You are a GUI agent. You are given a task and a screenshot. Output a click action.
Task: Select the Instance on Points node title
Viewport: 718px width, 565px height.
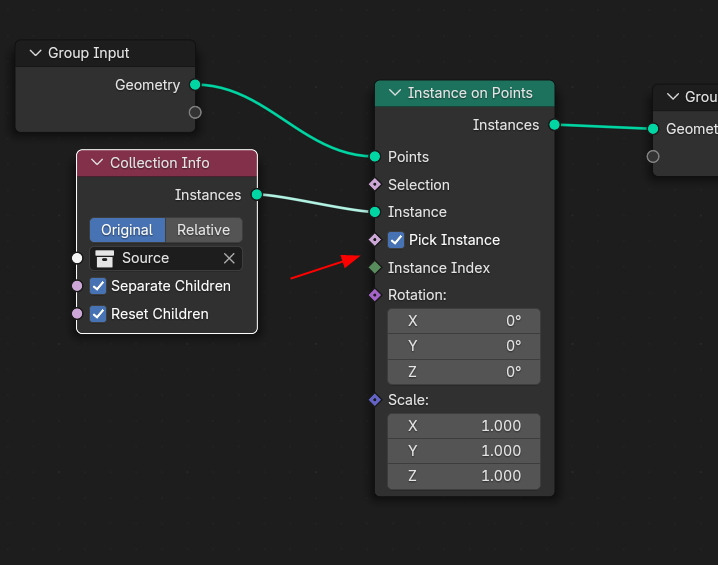(470, 93)
